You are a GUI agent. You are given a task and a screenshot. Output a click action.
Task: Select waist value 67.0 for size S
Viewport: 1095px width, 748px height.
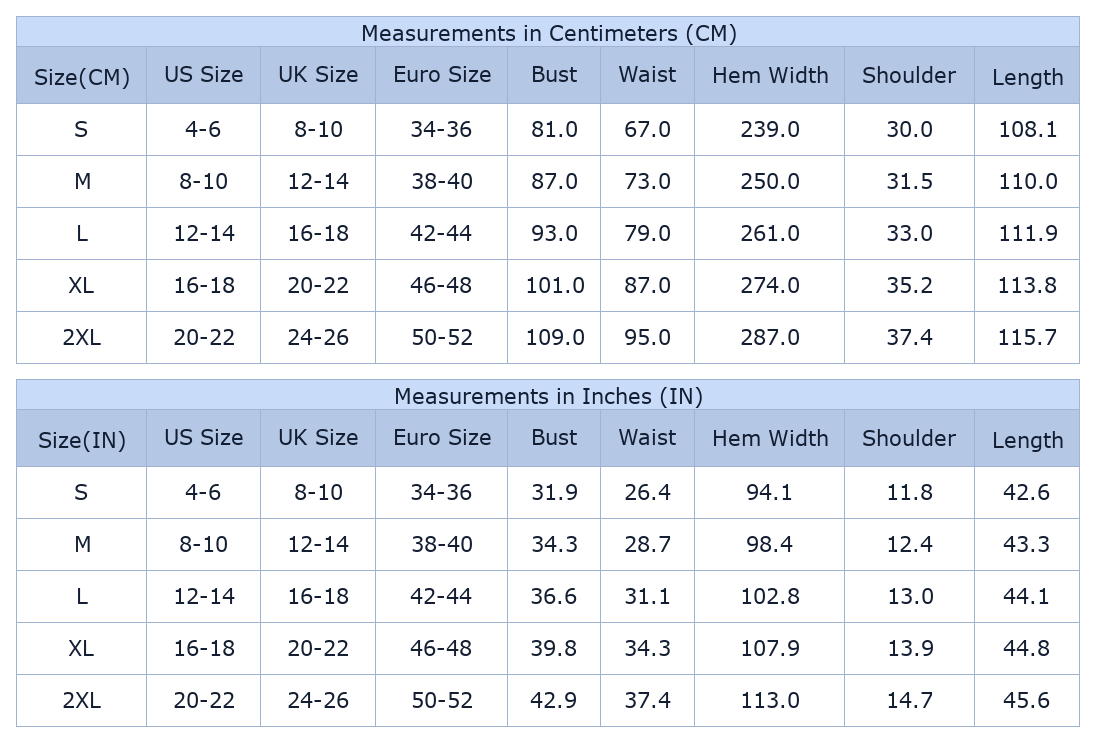tap(647, 130)
